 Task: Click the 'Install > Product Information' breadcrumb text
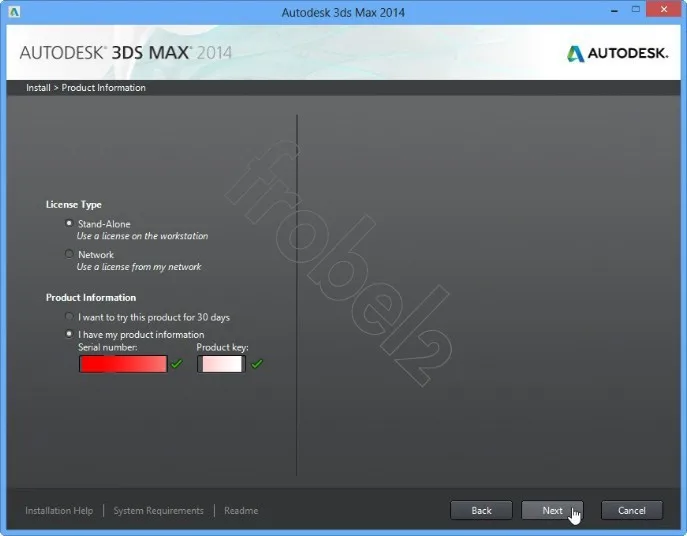coord(86,88)
